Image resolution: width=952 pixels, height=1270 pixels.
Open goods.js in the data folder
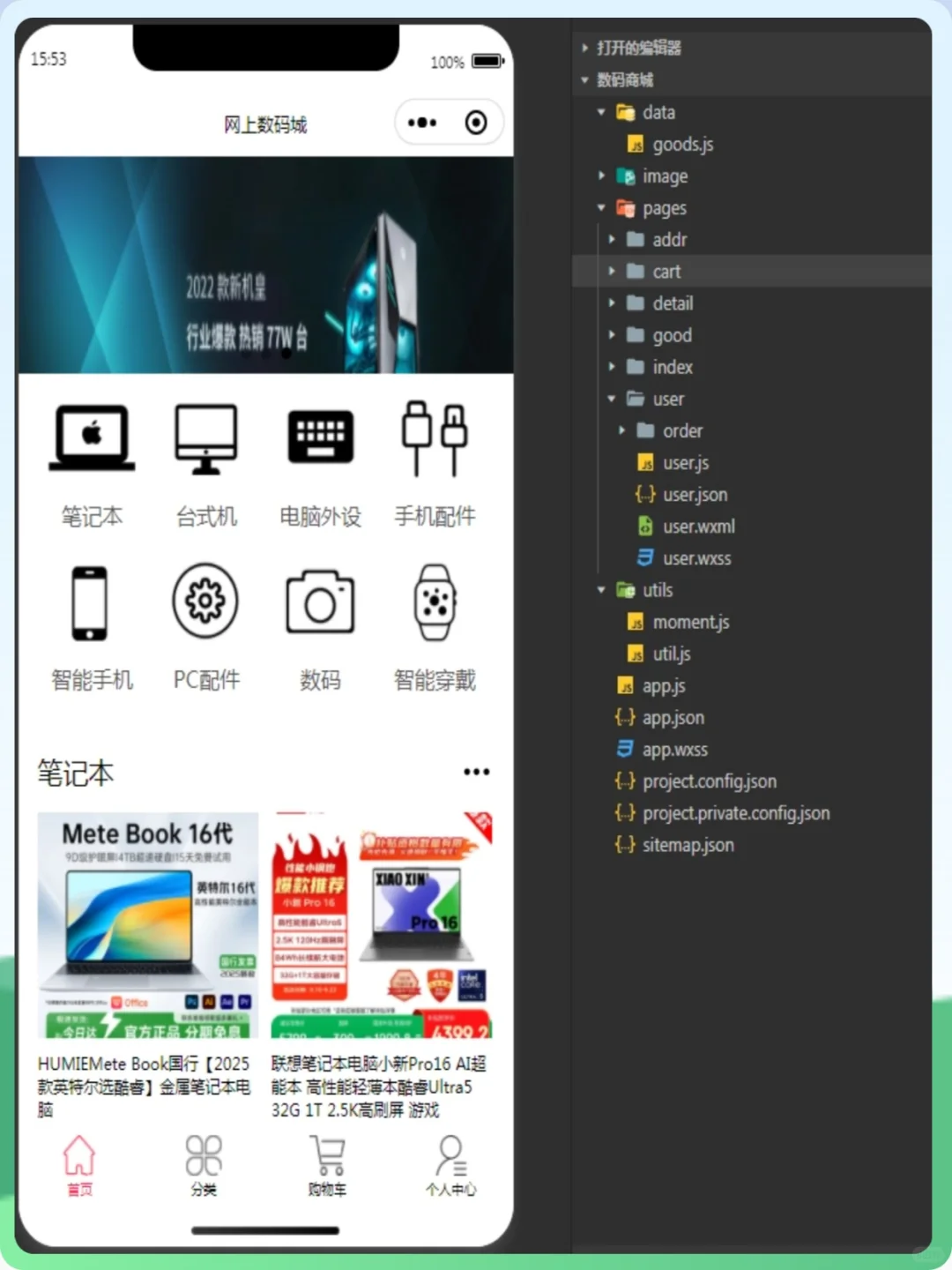[682, 144]
